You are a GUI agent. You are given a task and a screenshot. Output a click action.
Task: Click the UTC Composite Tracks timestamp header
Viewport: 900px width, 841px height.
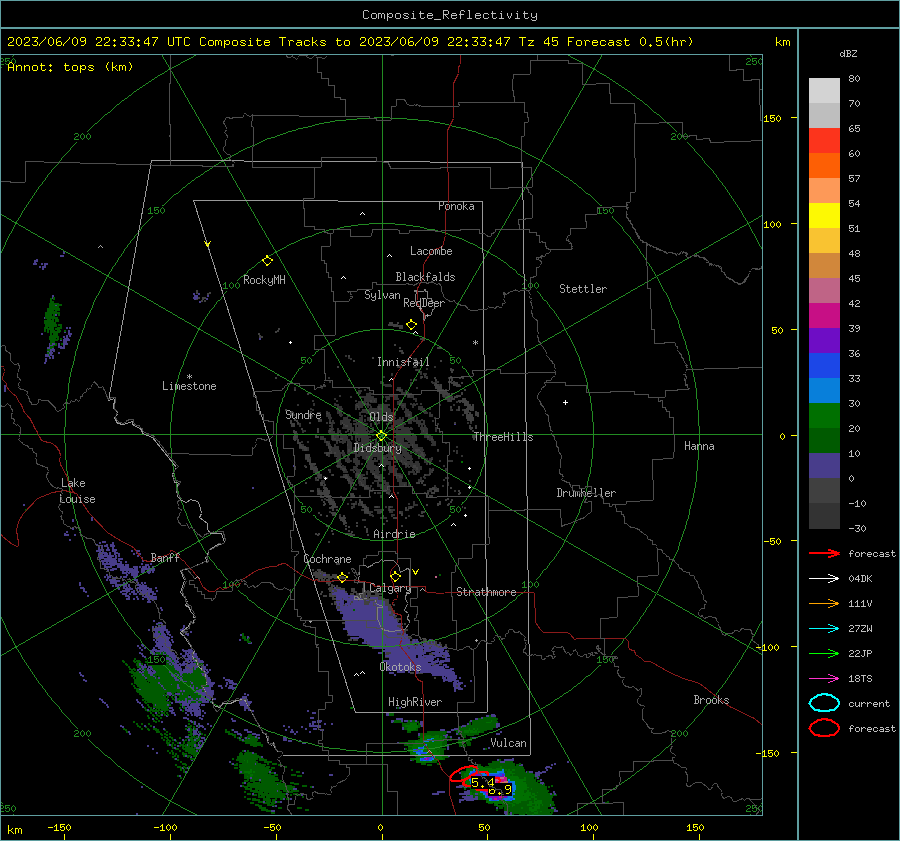coord(350,42)
